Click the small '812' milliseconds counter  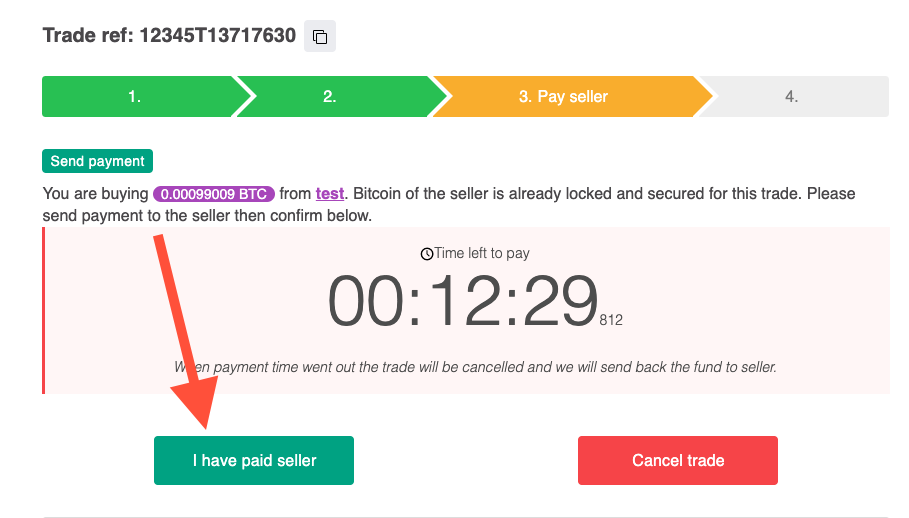[611, 320]
